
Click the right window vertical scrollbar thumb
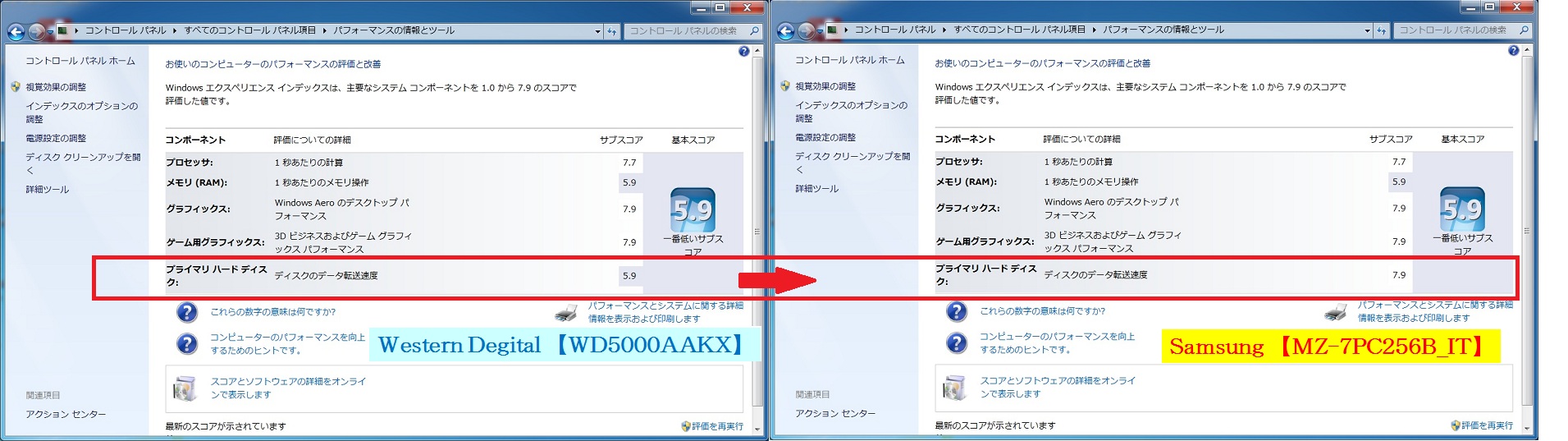pos(1527,232)
